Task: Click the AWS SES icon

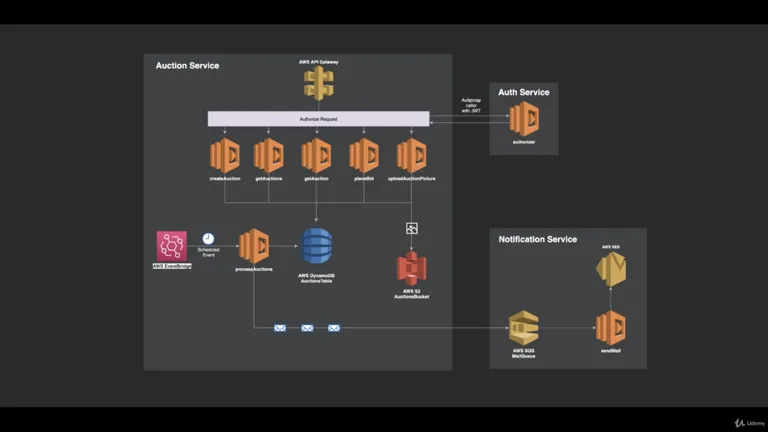Action: [x=611, y=269]
